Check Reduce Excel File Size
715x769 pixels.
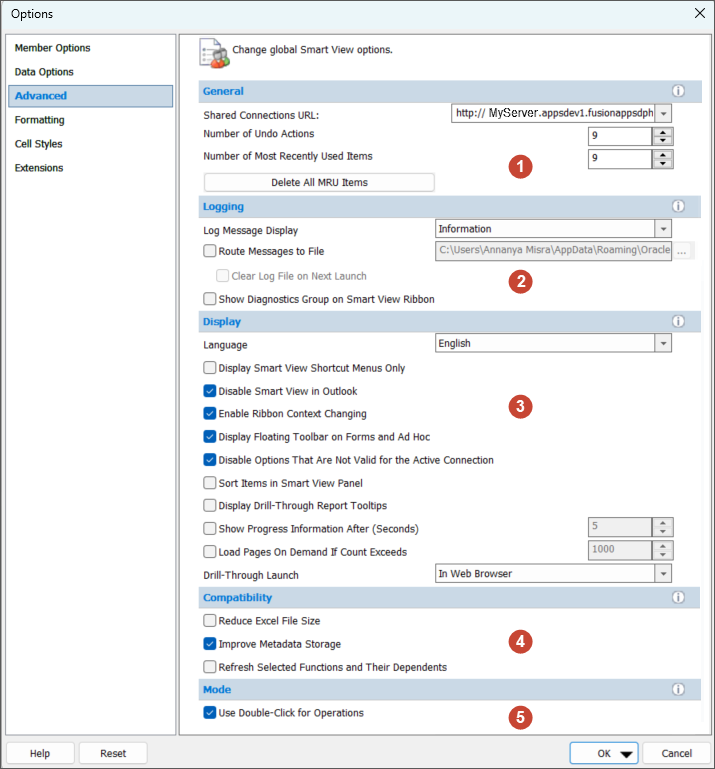[210, 621]
